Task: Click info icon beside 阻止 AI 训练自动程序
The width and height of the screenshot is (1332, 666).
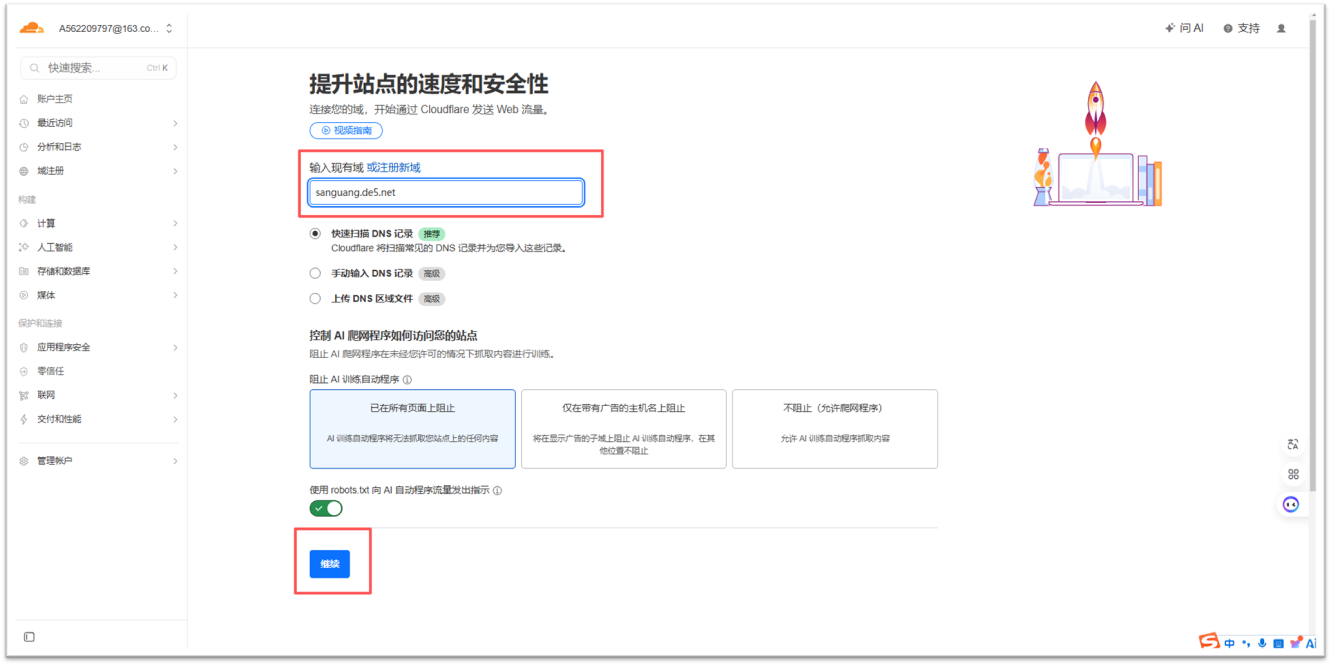Action: (x=407, y=380)
